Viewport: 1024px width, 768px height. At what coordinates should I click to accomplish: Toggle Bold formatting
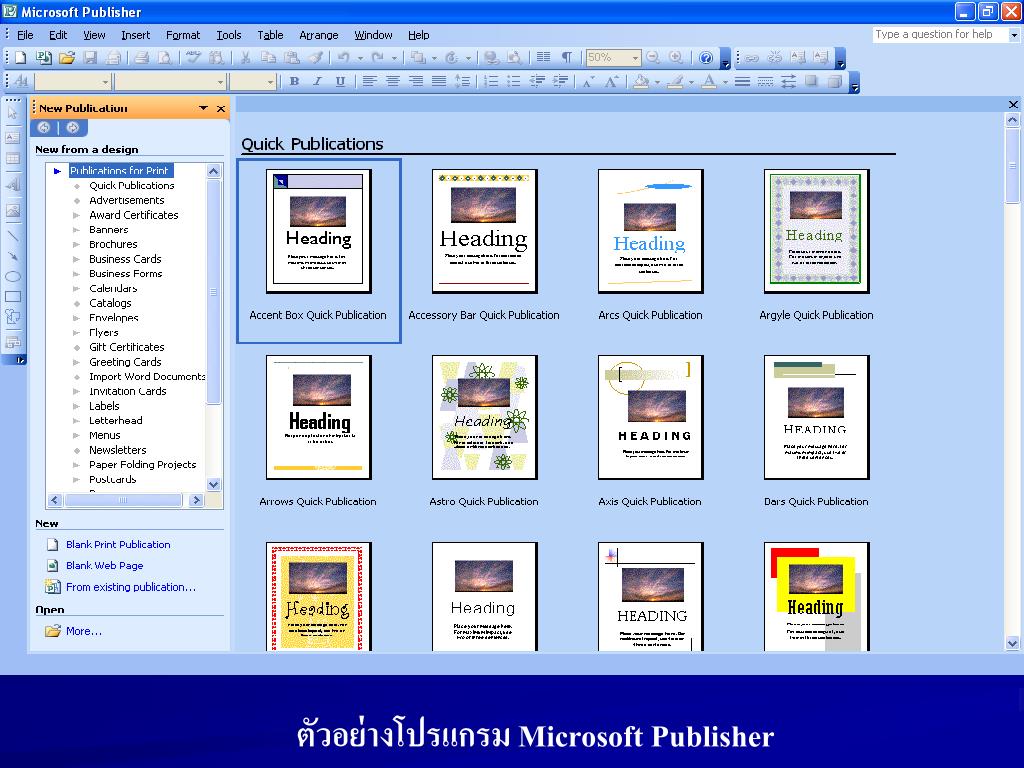click(295, 82)
